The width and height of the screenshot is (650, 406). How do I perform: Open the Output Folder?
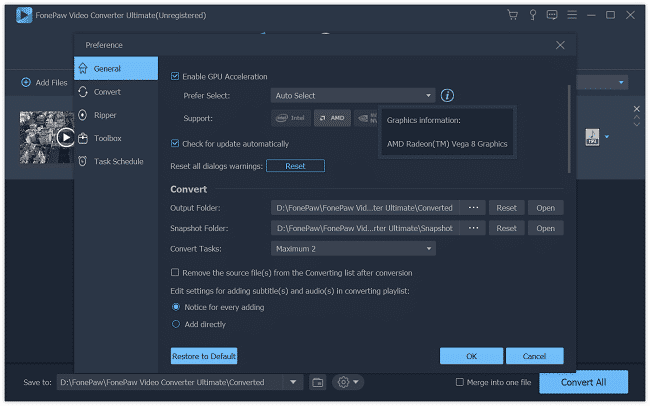click(546, 208)
